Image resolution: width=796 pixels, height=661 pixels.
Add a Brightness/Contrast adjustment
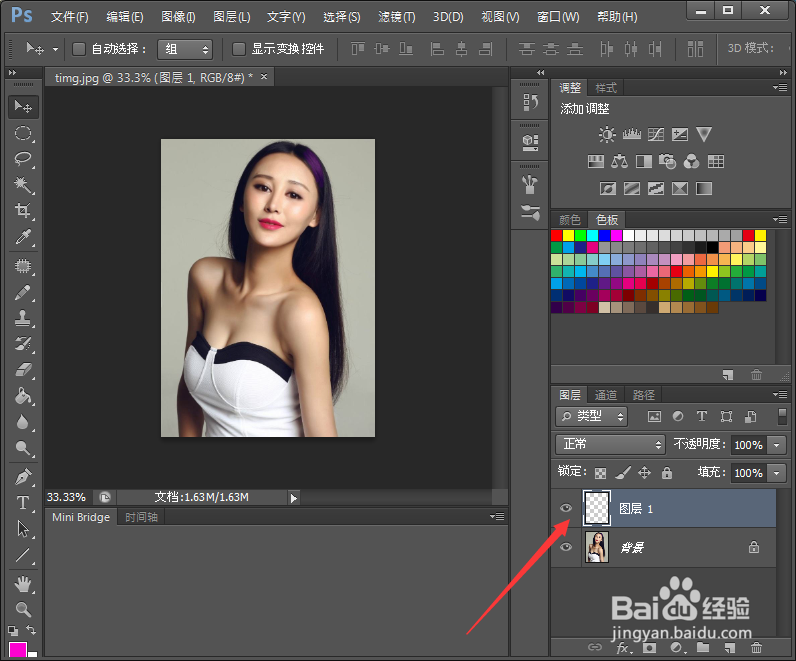point(607,135)
